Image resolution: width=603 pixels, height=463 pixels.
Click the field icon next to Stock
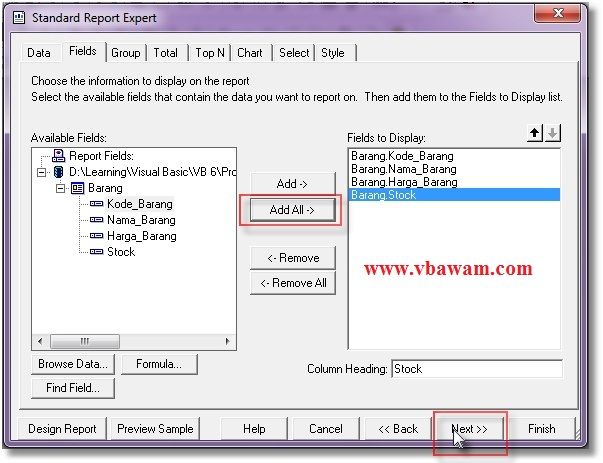[96, 252]
